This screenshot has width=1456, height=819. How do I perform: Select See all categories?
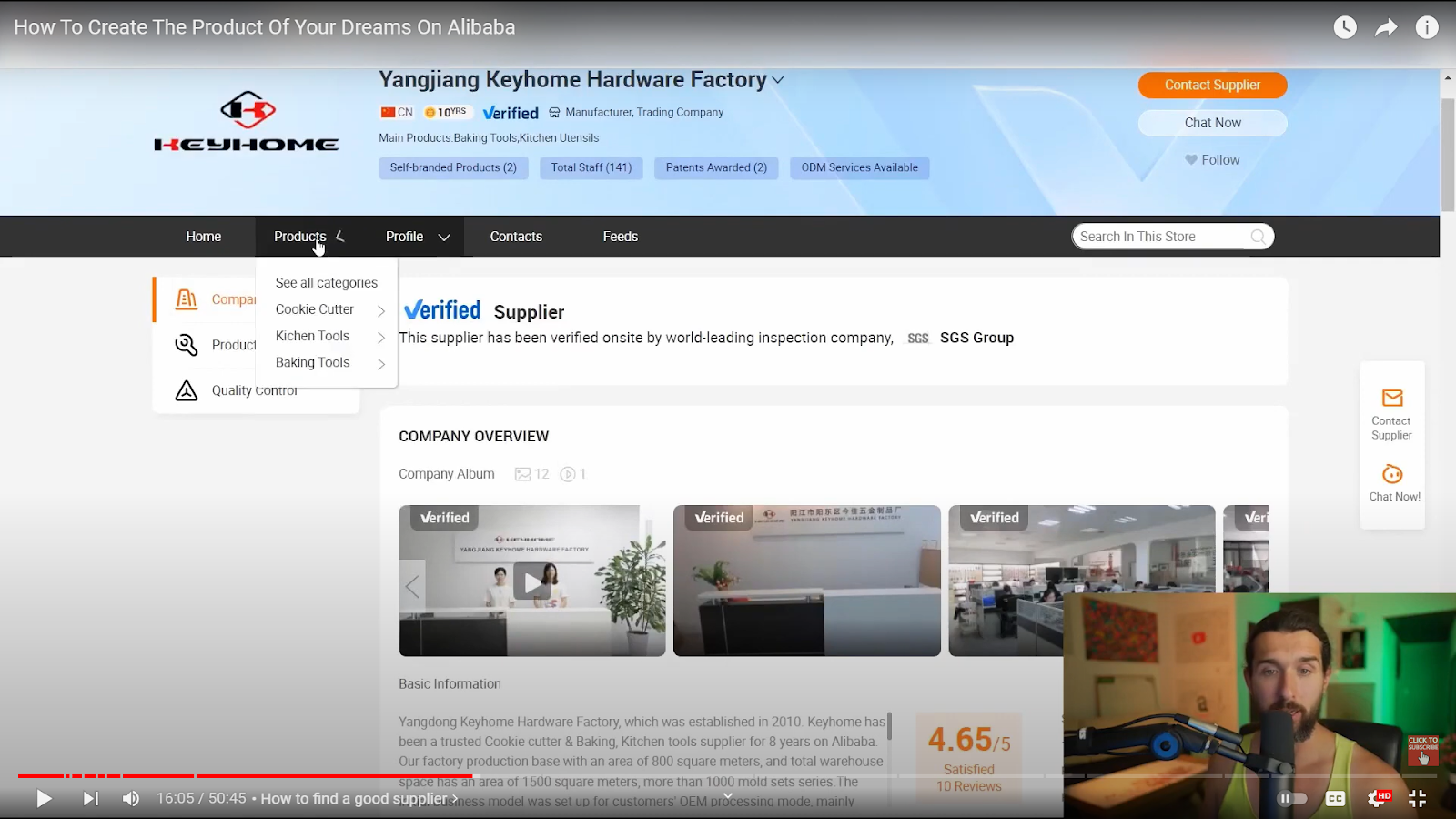point(327,283)
